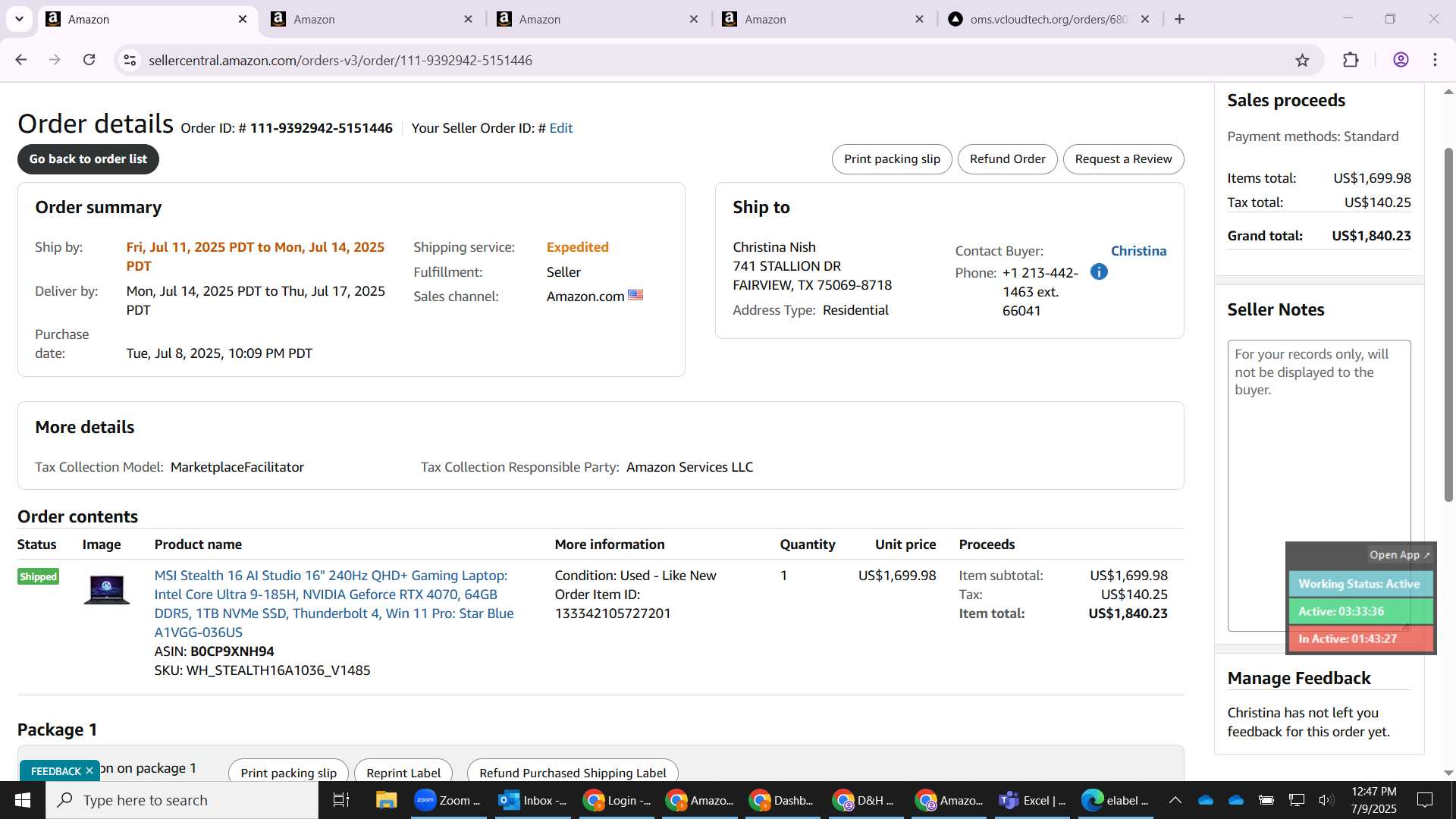Open the Chrome three-dot menu
This screenshot has width=1456, height=819.
[1435, 60]
